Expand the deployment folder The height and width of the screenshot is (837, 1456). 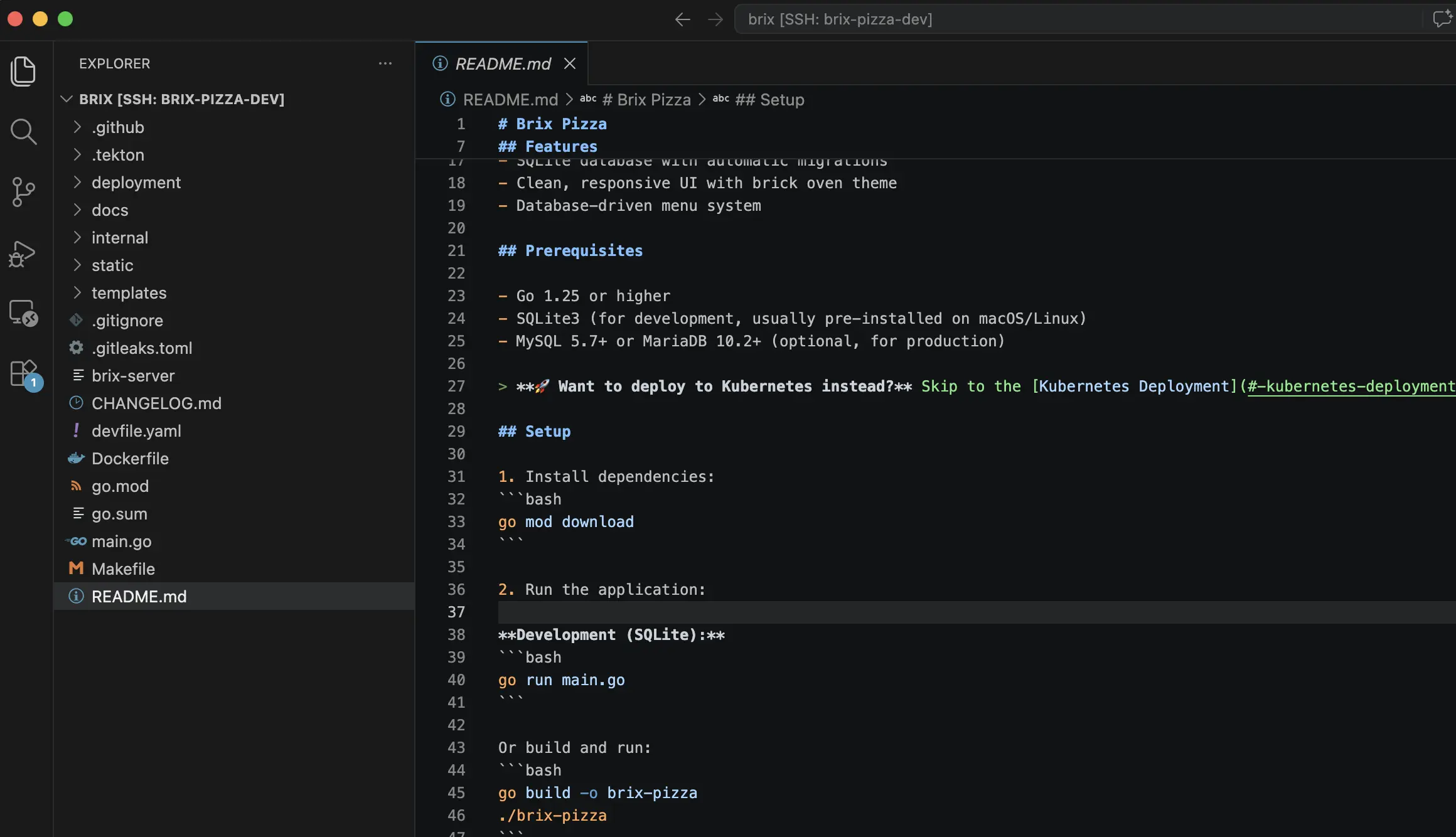coord(77,182)
